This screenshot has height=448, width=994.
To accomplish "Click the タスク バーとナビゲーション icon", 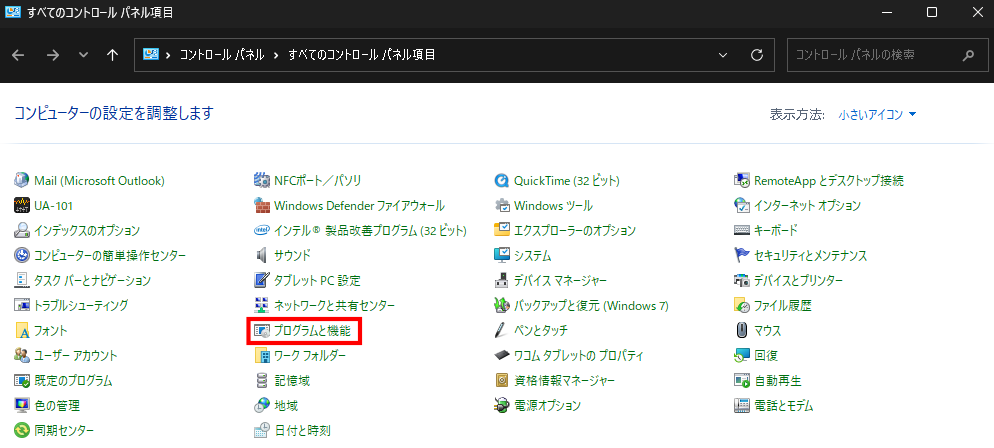I will pos(22,280).
